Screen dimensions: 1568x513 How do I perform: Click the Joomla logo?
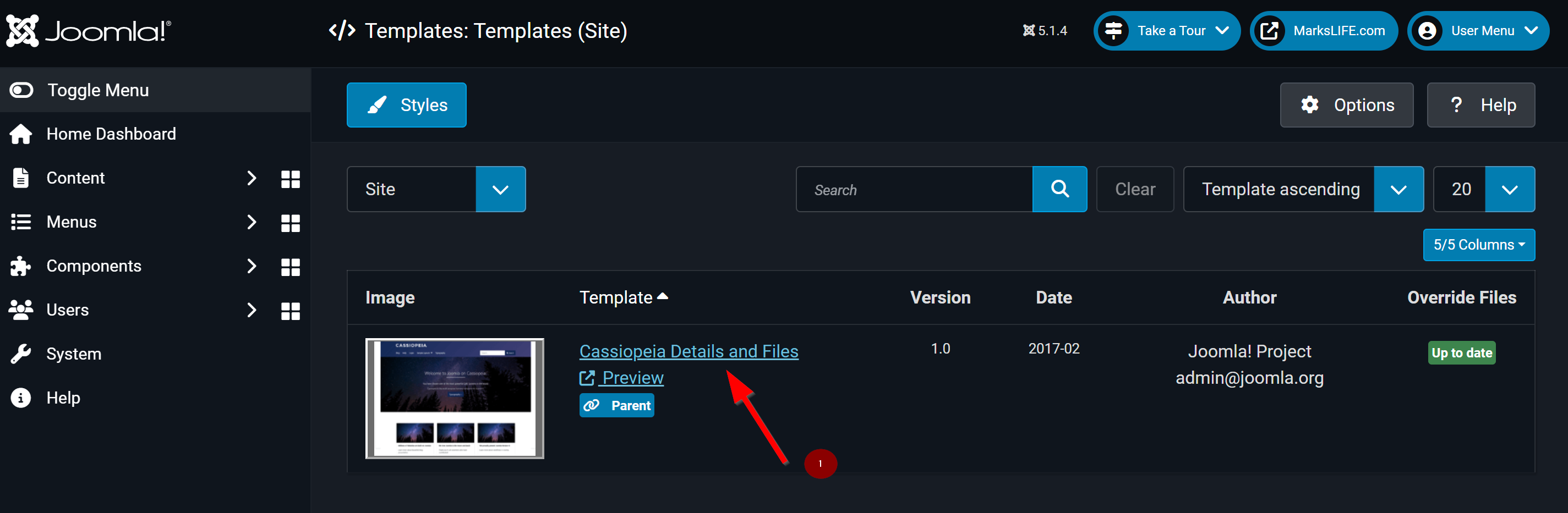pyautogui.click(x=89, y=30)
